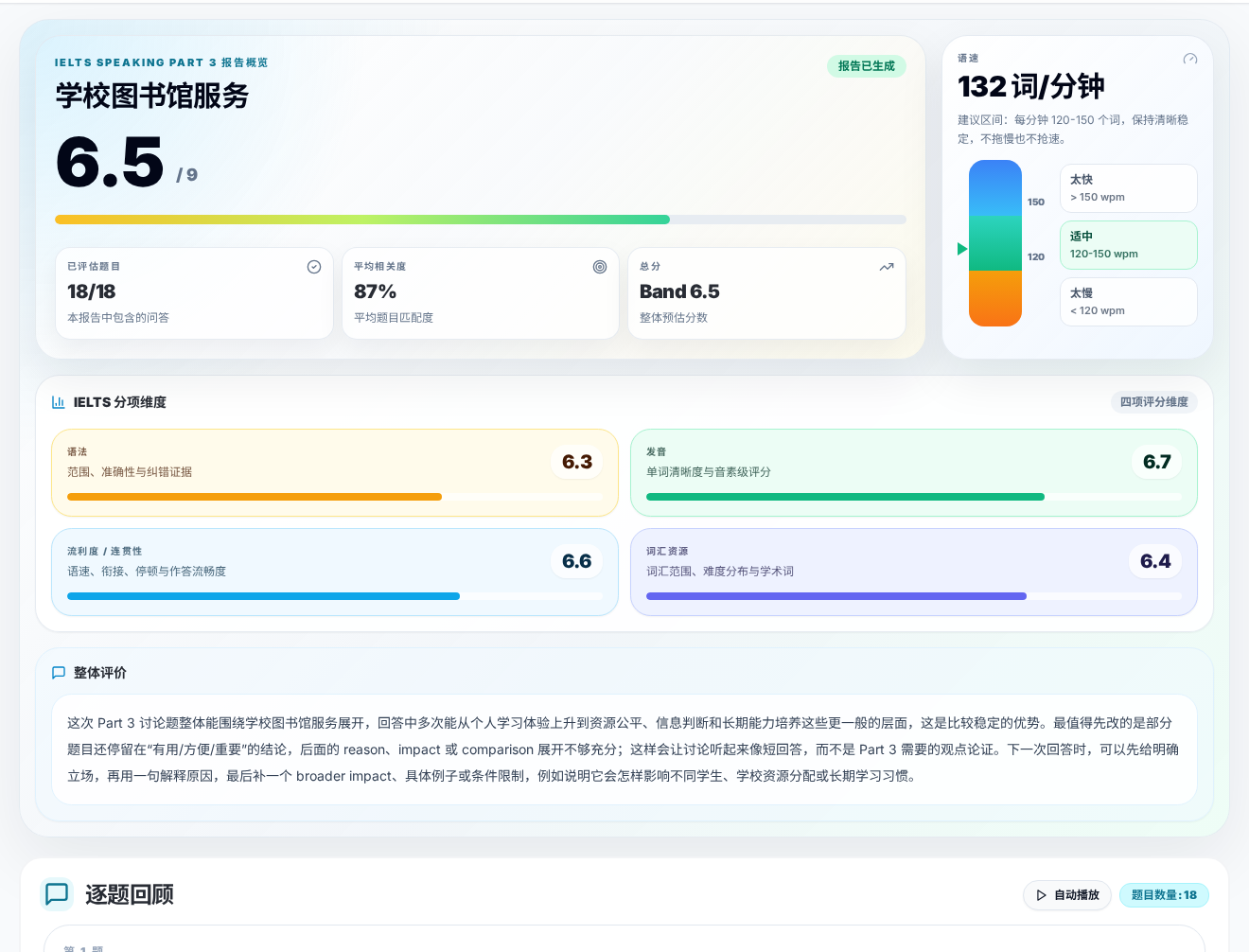Image resolution: width=1249 pixels, height=952 pixels.
Task: Click the speedometer icon in 语速 card
Action: (x=1190, y=59)
